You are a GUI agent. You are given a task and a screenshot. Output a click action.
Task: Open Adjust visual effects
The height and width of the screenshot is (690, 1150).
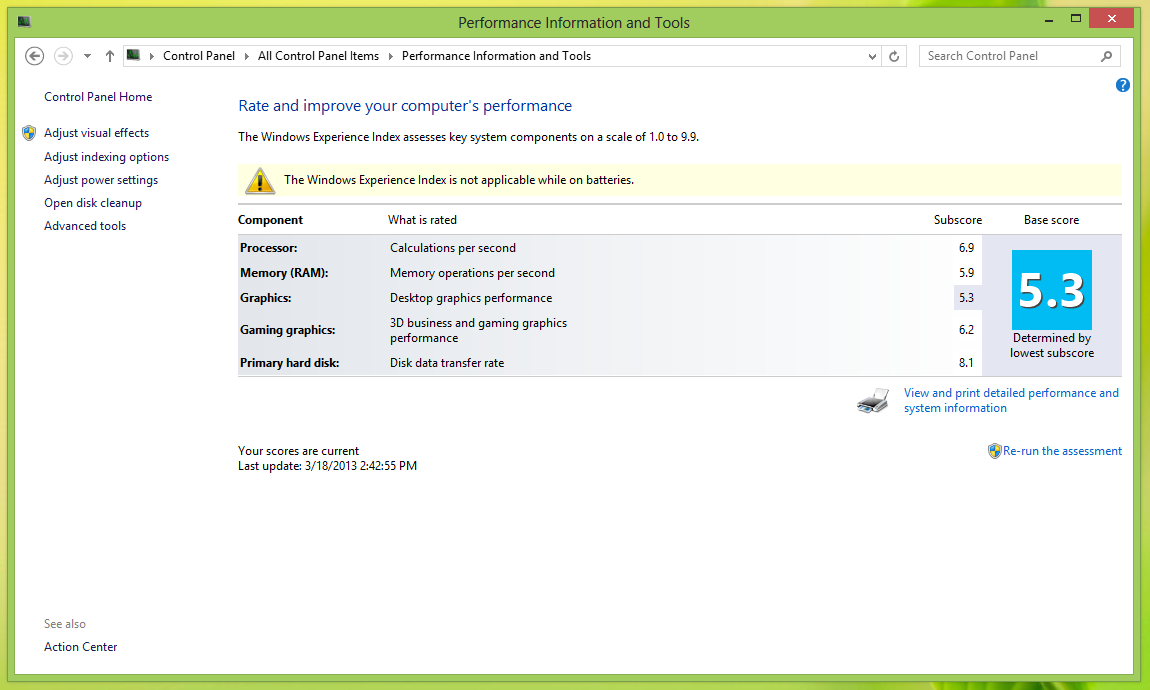(x=96, y=133)
